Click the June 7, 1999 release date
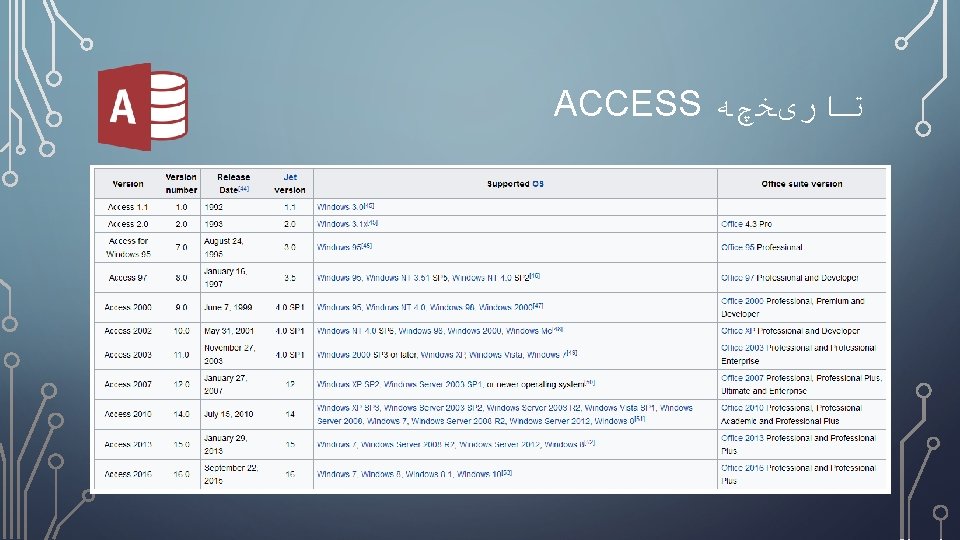 [x=228, y=307]
